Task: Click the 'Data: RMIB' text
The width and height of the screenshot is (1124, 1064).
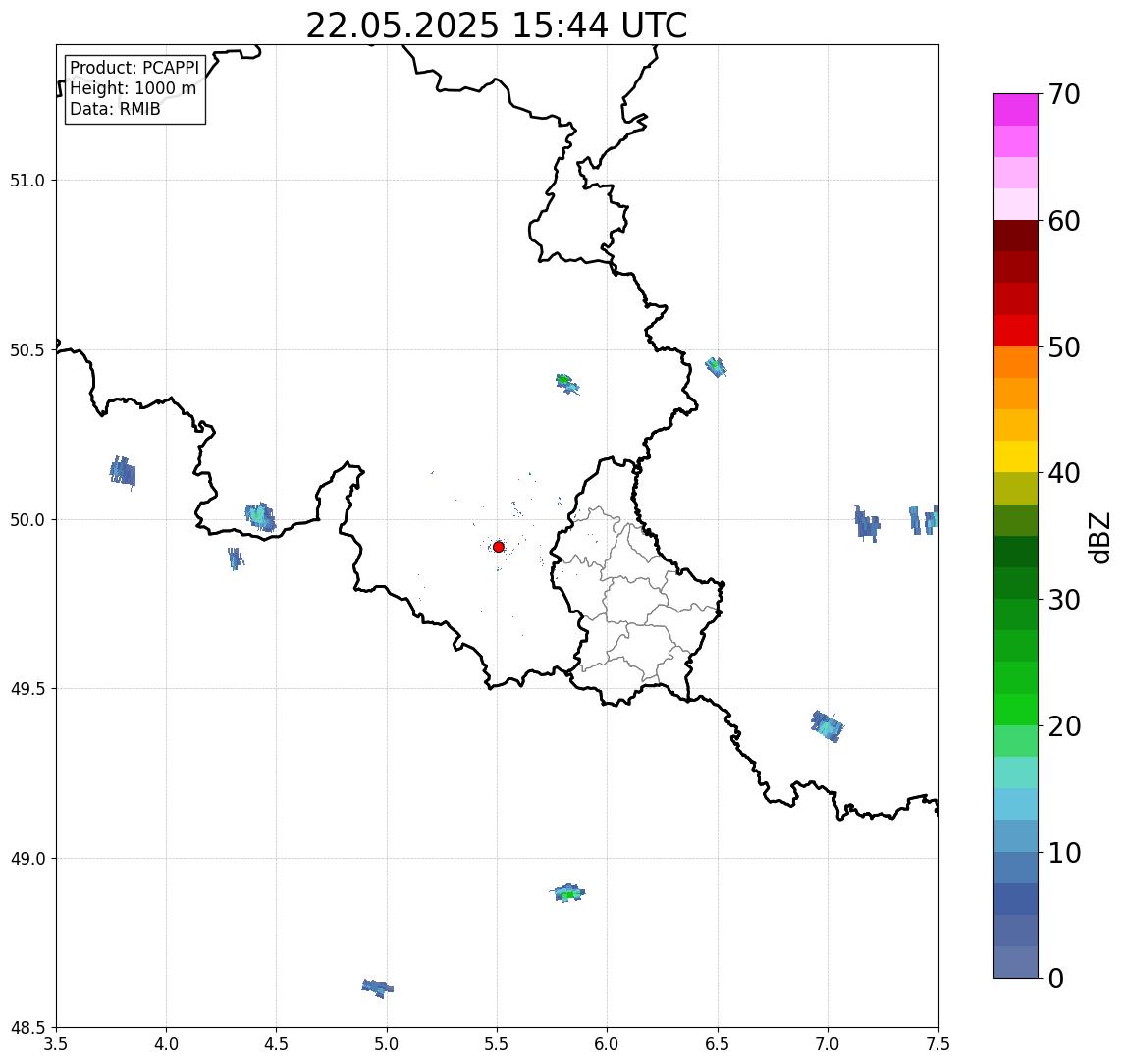Action: [115, 109]
